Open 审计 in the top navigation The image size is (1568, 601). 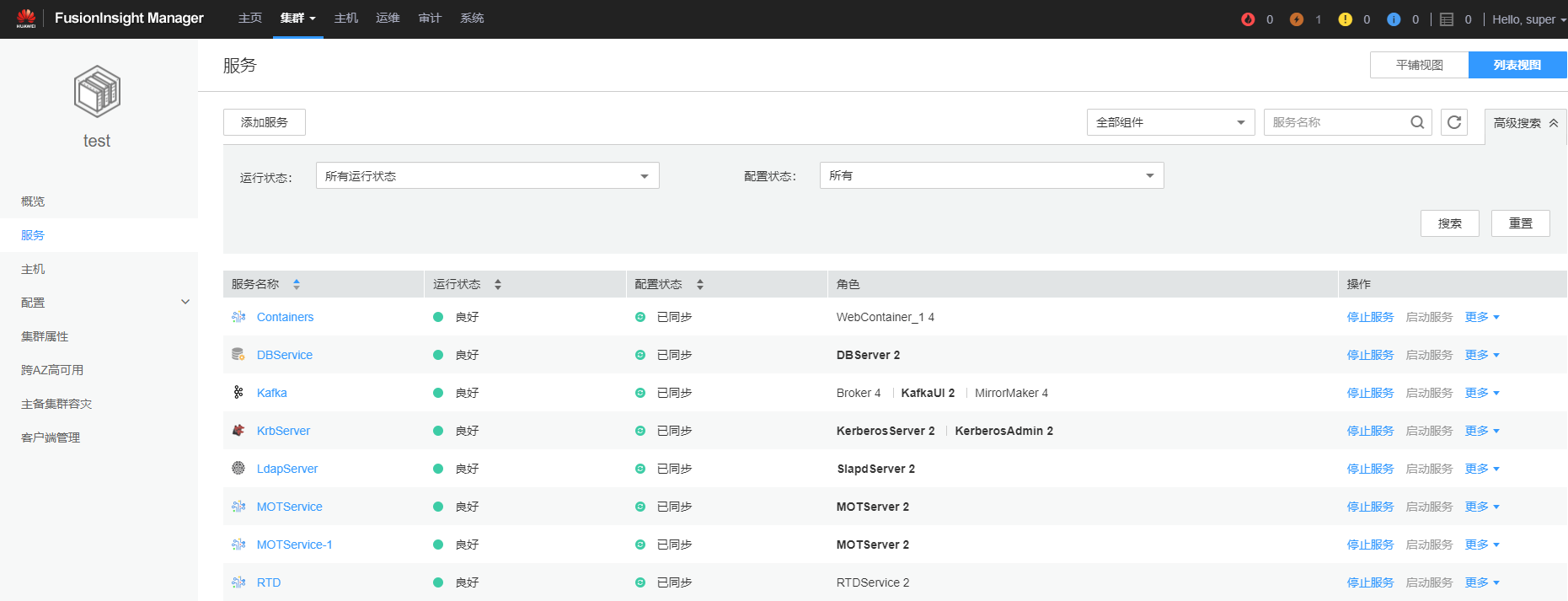coord(430,18)
